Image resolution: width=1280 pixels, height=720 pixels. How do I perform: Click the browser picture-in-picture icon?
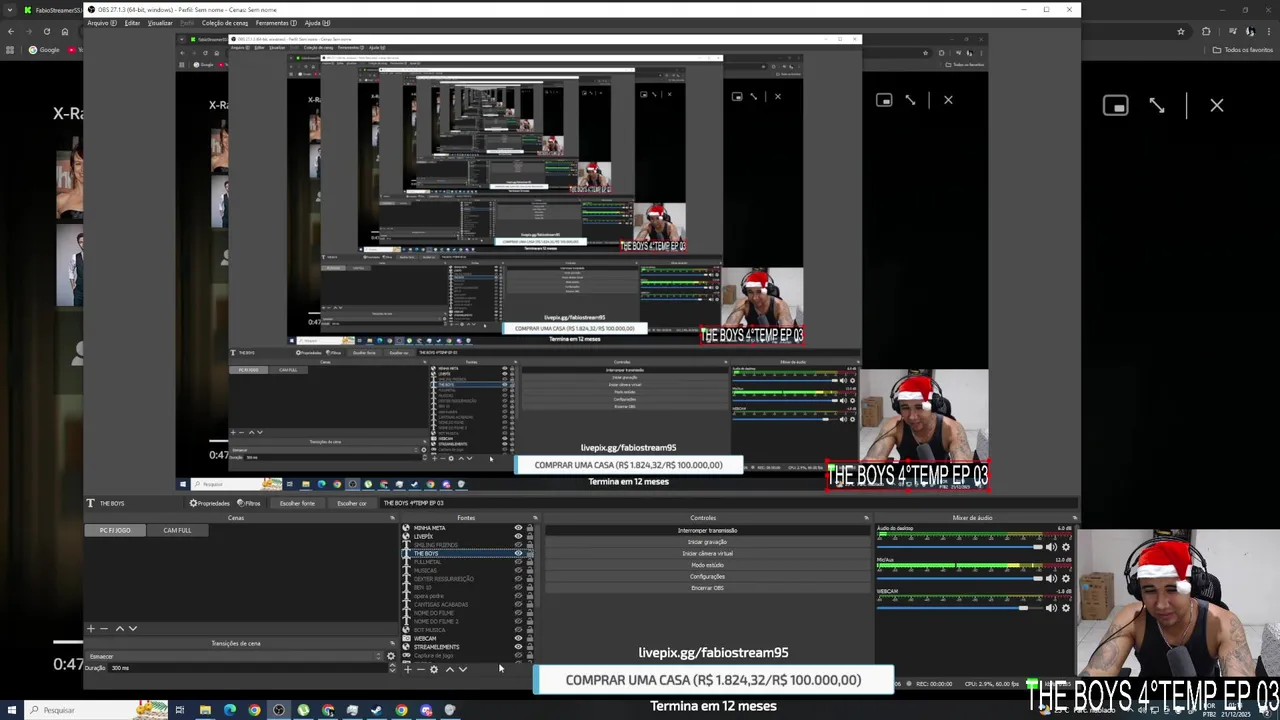click(x=1115, y=106)
